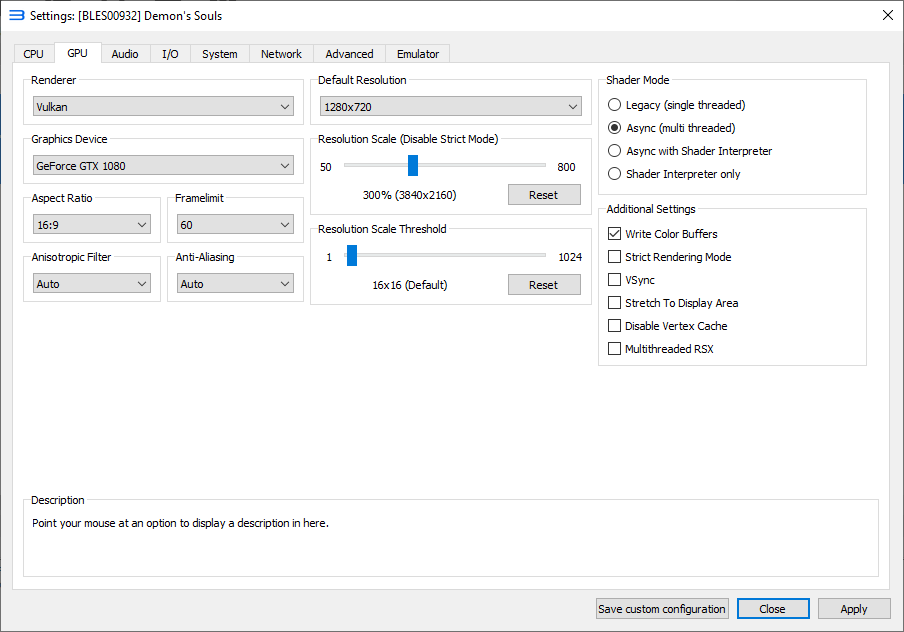
Task: Close the Settings window using the X
Action: coord(887,15)
